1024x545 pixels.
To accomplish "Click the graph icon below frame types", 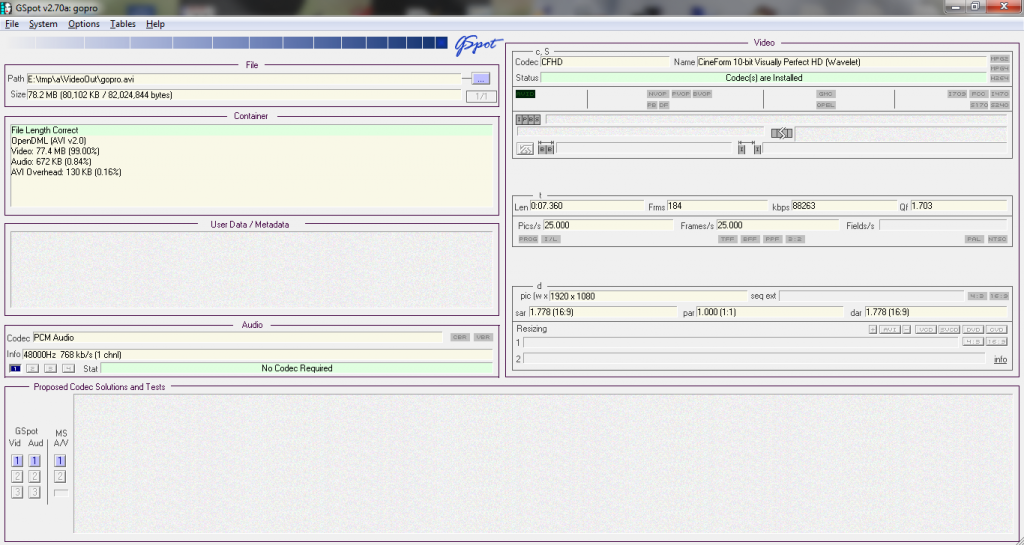I will click(x=526, y=149).
